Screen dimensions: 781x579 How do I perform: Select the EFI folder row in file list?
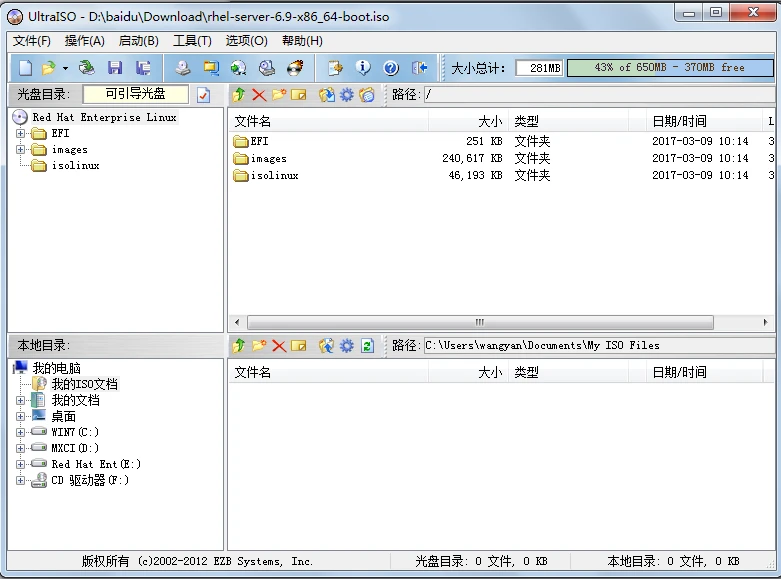click(501, 142)
